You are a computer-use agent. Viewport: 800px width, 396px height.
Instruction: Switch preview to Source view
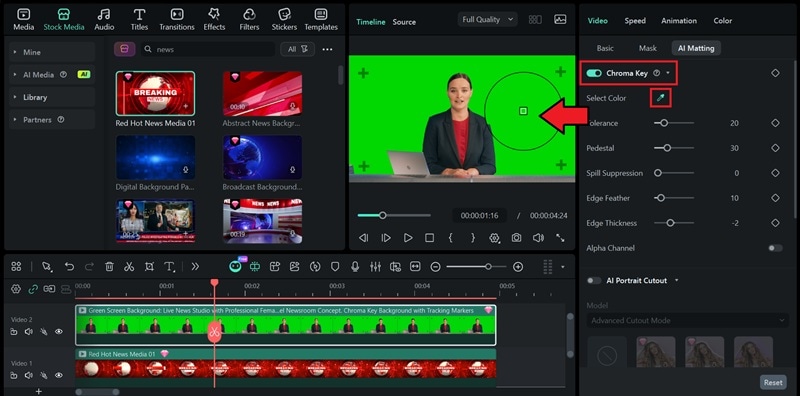(404, 22)
